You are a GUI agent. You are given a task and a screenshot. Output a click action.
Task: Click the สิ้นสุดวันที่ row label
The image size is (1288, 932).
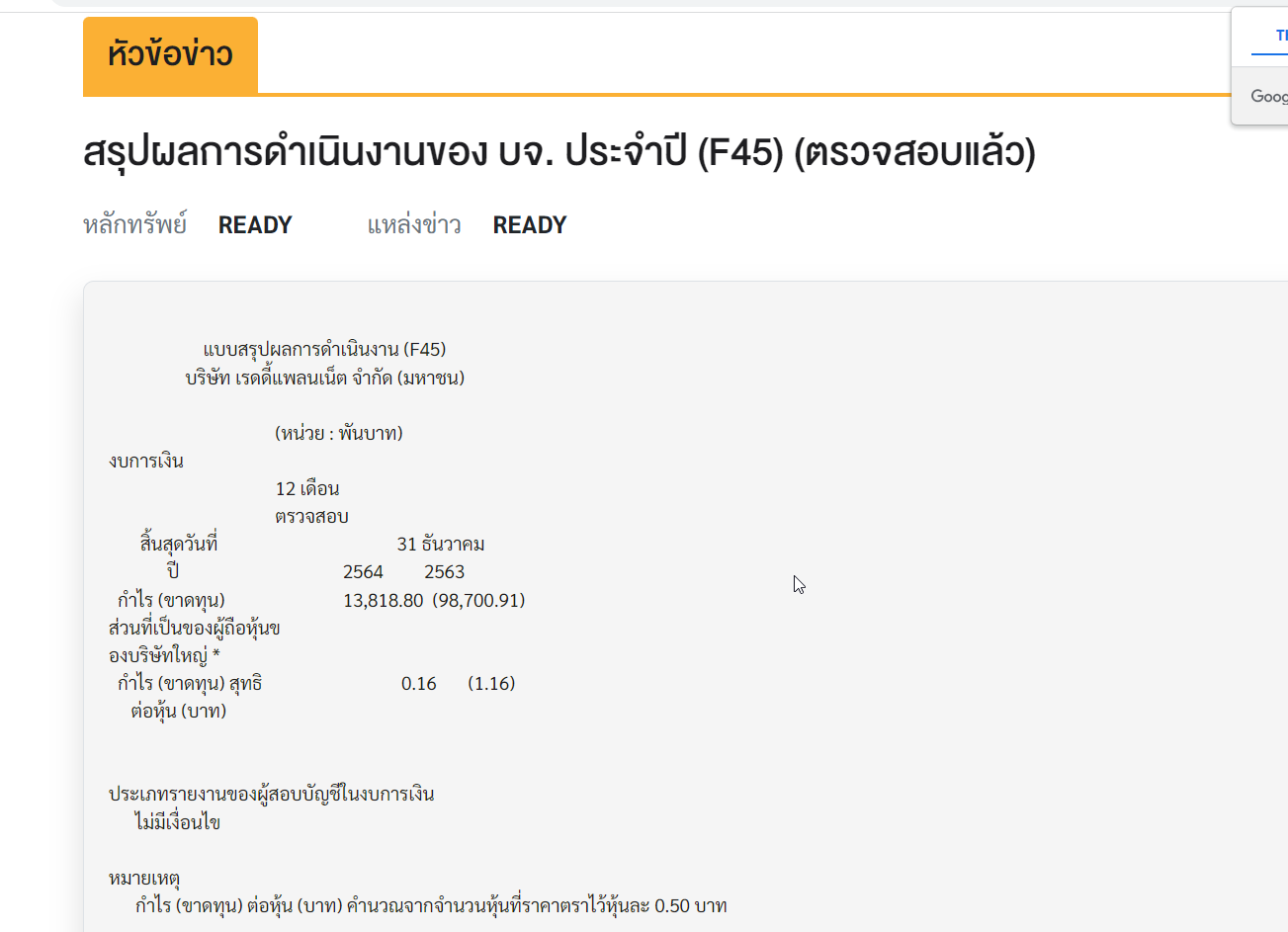[179, 544]
